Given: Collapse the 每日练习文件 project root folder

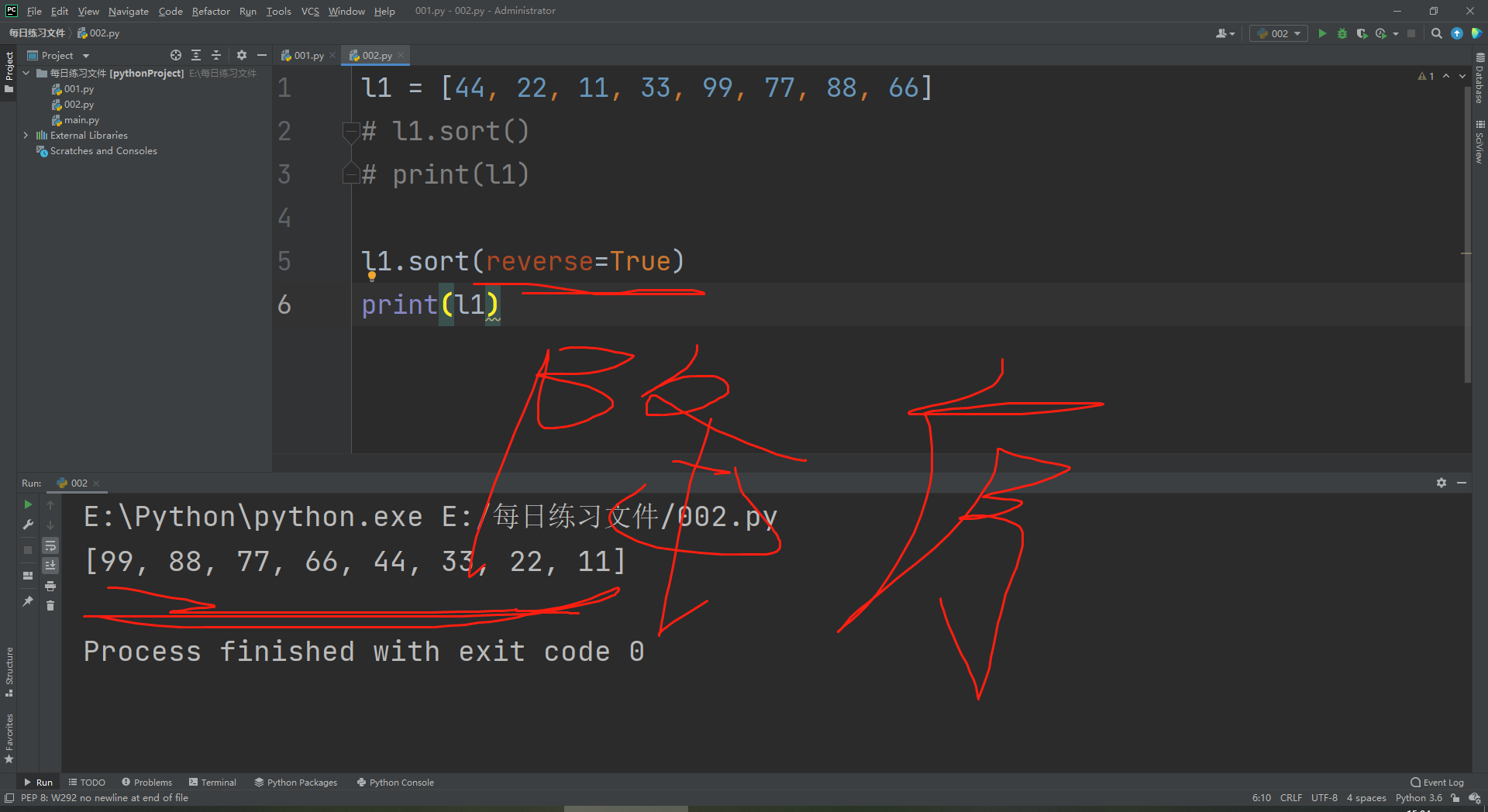Looking at the screenshot, I should (26, 73).
